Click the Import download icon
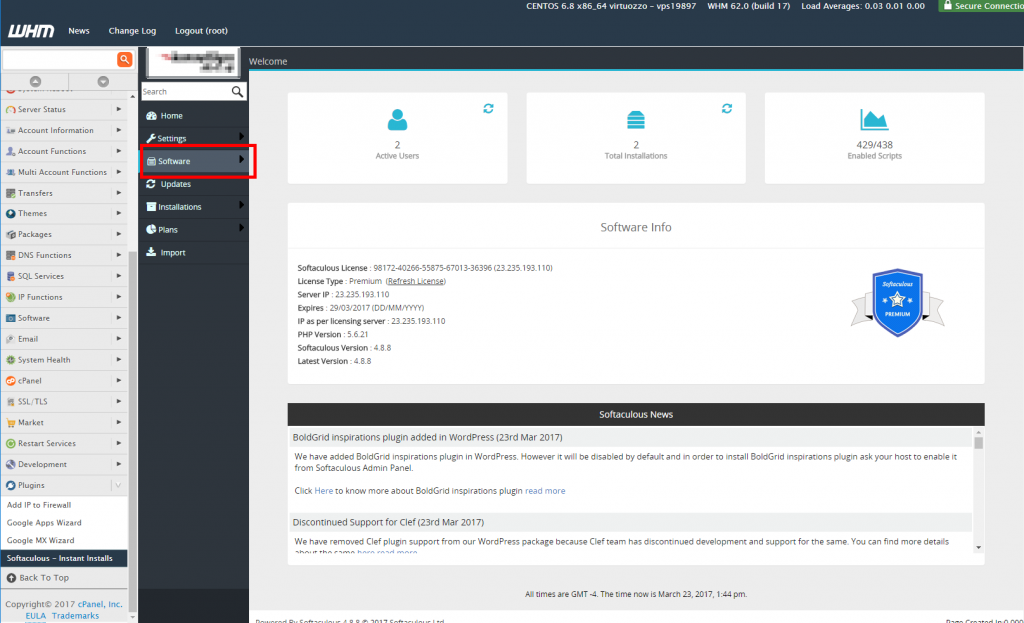Viewport: 1024px width, 623px height. (151, 252)
